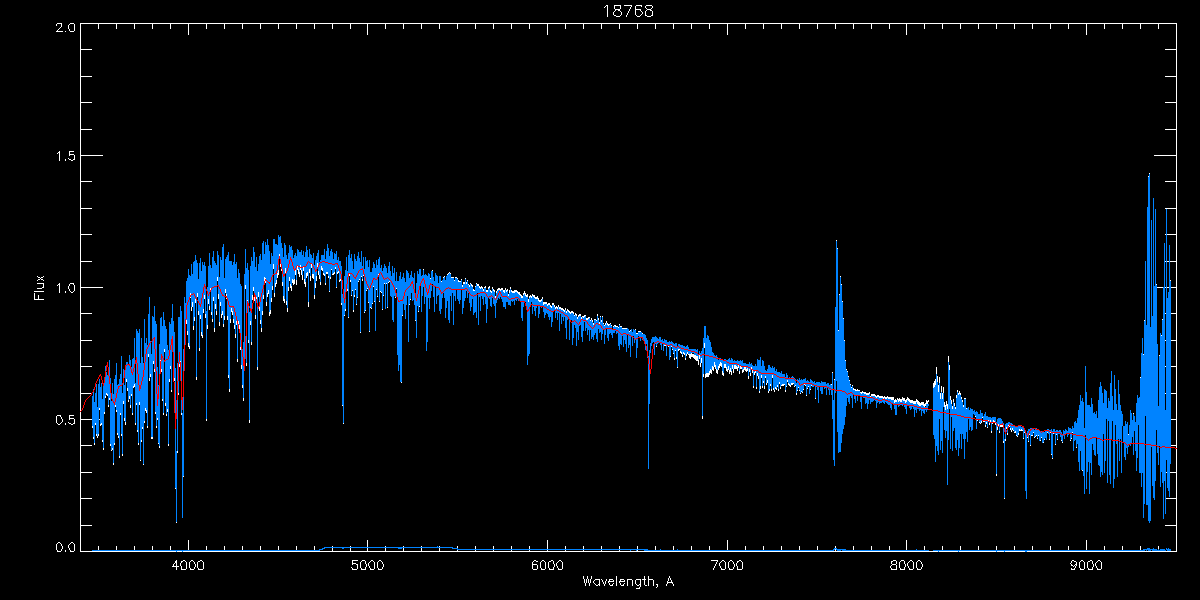Select the highest noisy peak beyond 9000
The height and width of the screenshot is (600, 1200).
[x=1148, y=178]
